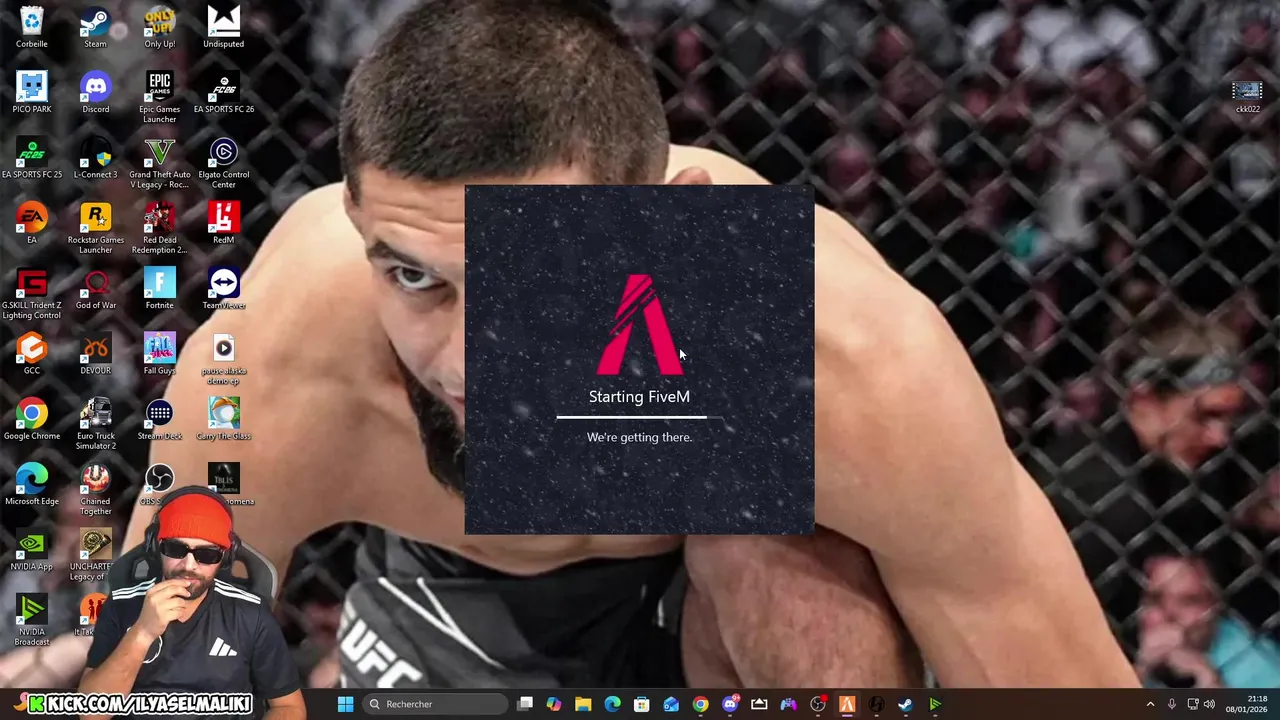1280x720 pixels.
Task: Click the microphone tray icon
Action: coord(1172,704)
